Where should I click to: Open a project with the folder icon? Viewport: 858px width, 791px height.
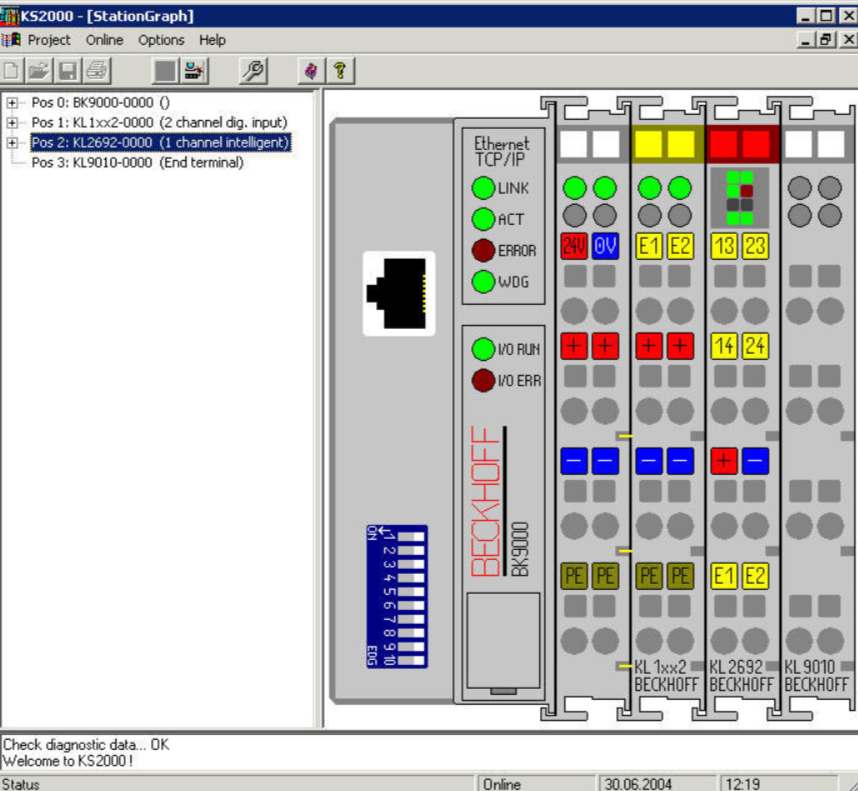pyautogui.click(x=38, y=71)
